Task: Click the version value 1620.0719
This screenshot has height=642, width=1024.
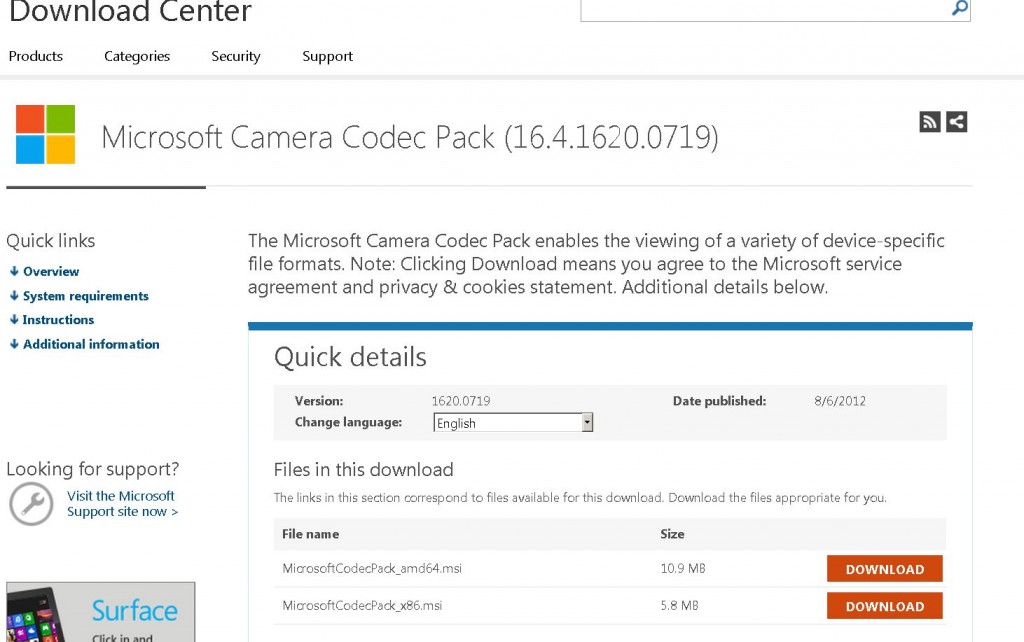Action: click(461, 401)
